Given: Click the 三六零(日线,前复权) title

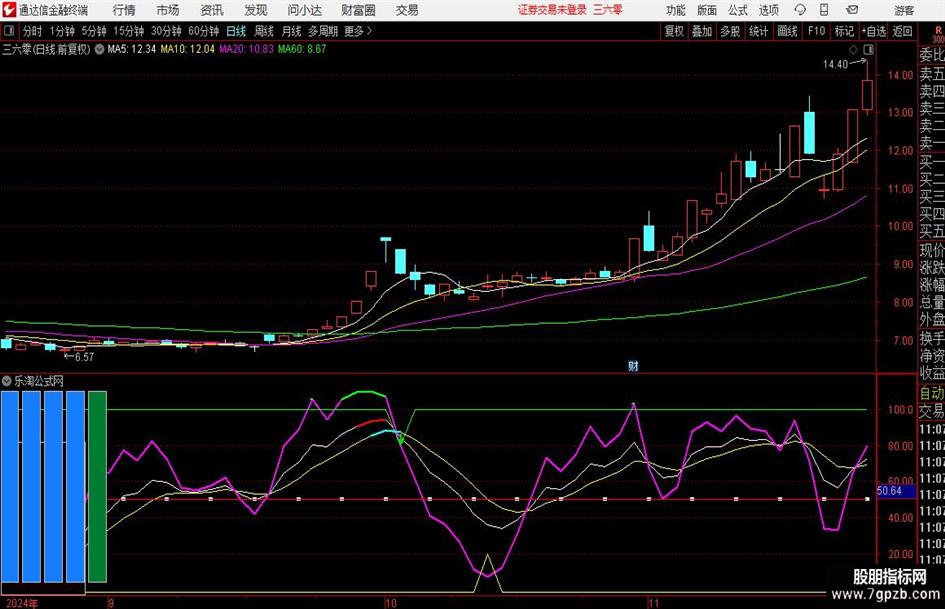Looking at the screenshot, I should (46, 49).
